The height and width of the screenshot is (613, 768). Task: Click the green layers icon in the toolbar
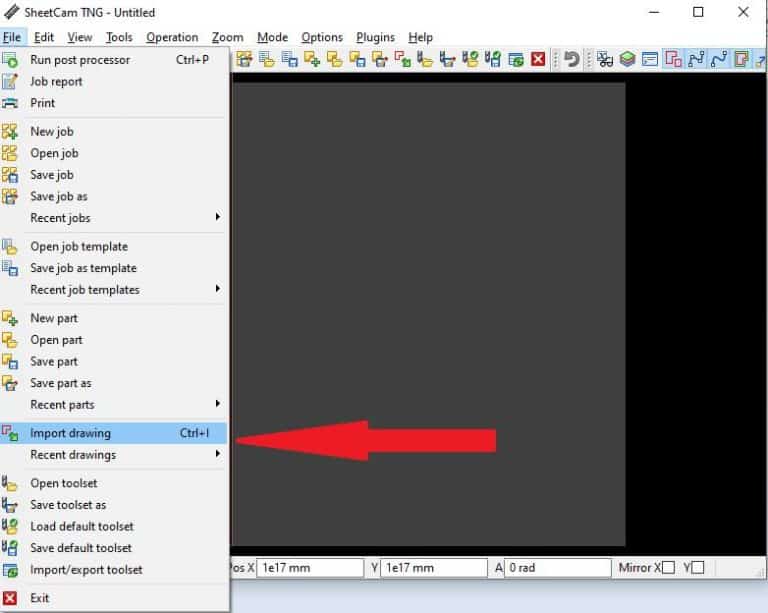click(627, 60)
